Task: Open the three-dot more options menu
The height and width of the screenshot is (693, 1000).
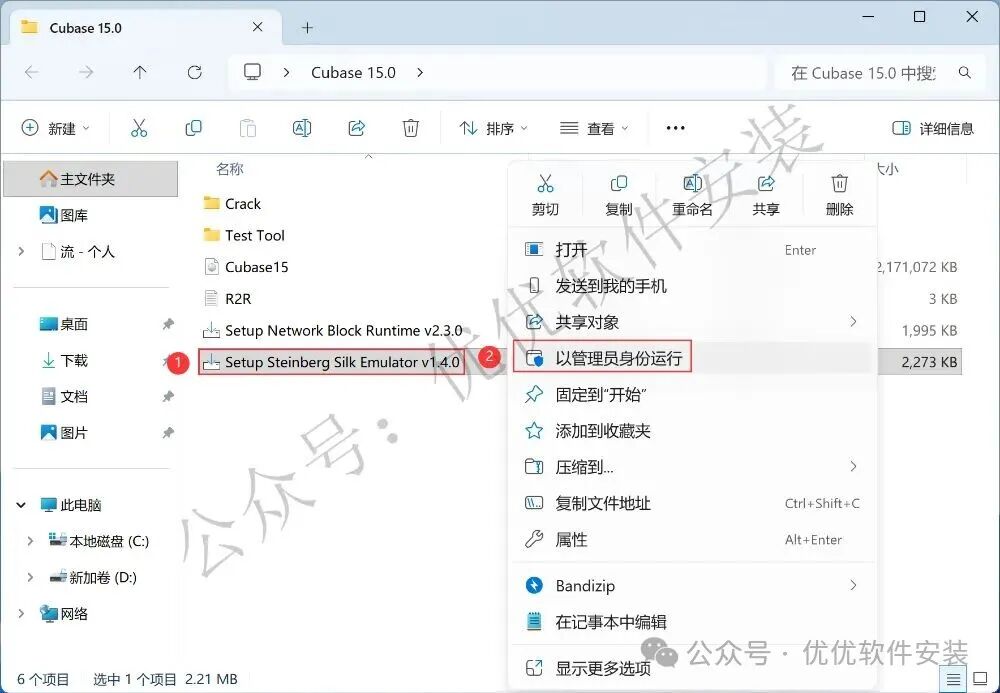Action: click(675, 128)
